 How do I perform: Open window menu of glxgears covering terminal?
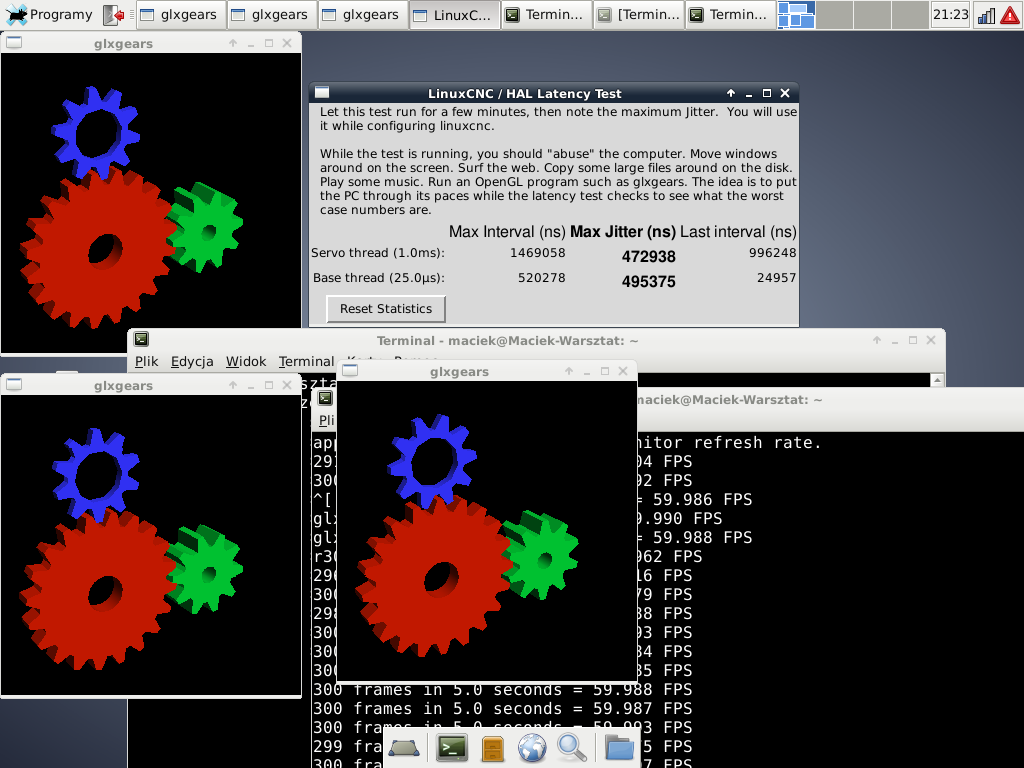click(x=350, y=370)
